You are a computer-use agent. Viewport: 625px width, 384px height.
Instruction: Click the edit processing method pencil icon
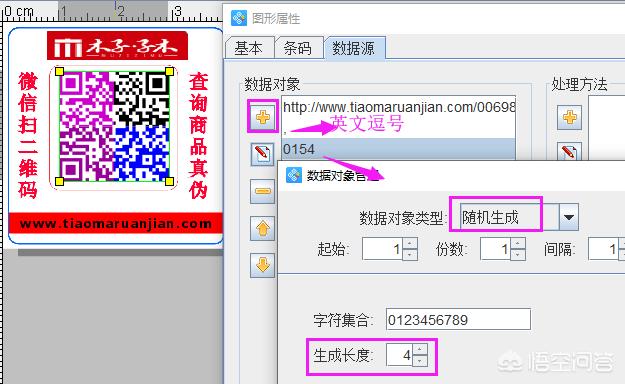click(569, 152)
